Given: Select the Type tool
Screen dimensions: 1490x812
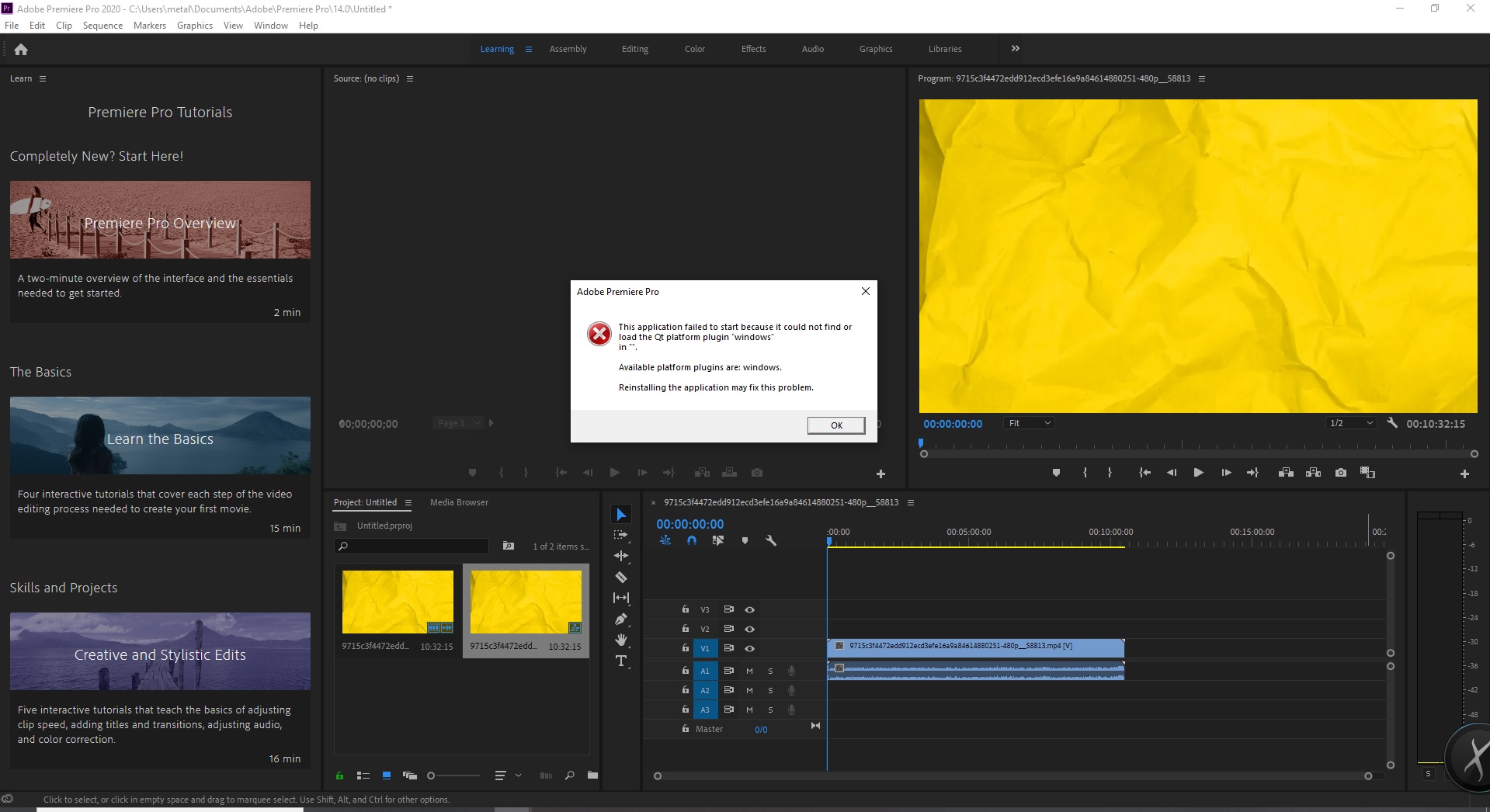Looking at the screenshot, I should tap(621, 661).
